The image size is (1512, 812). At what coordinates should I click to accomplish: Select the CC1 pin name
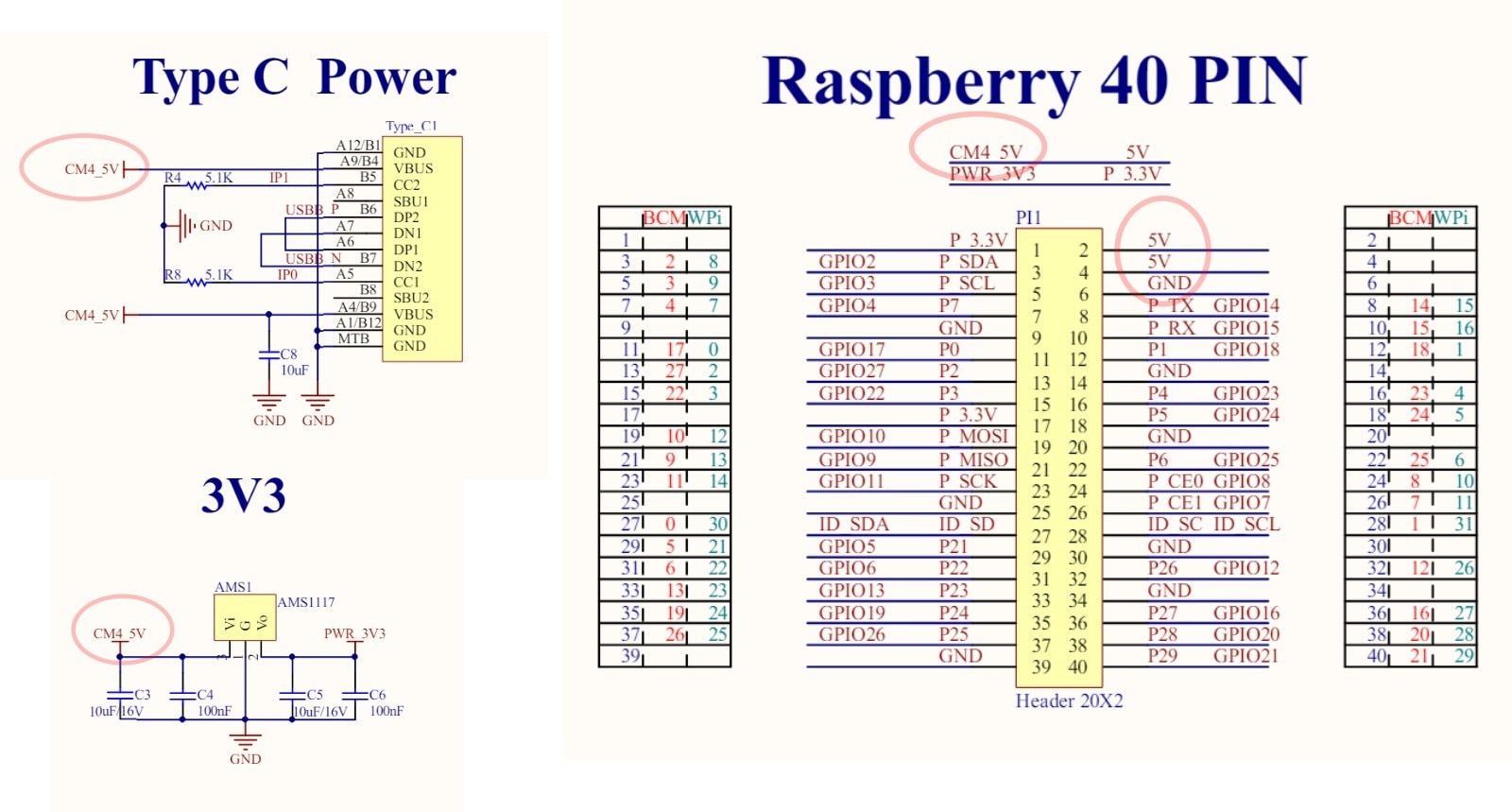(x=405, y=282)
